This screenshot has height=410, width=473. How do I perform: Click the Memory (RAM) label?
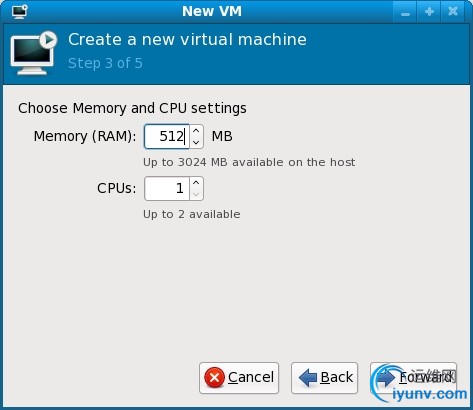(85, 136)
